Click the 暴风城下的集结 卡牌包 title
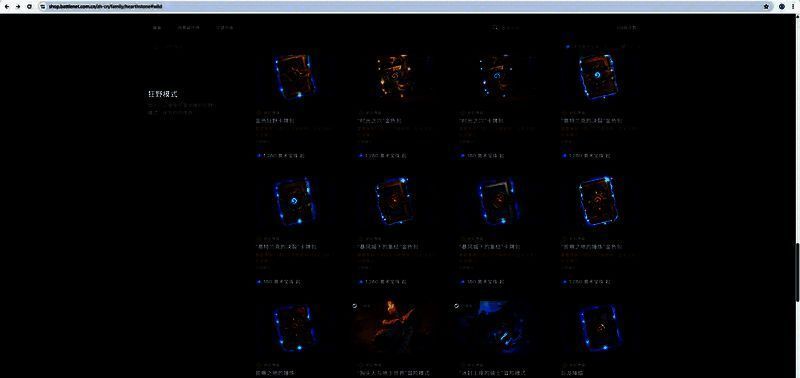 pyautogui.click(x=490, y=247)
